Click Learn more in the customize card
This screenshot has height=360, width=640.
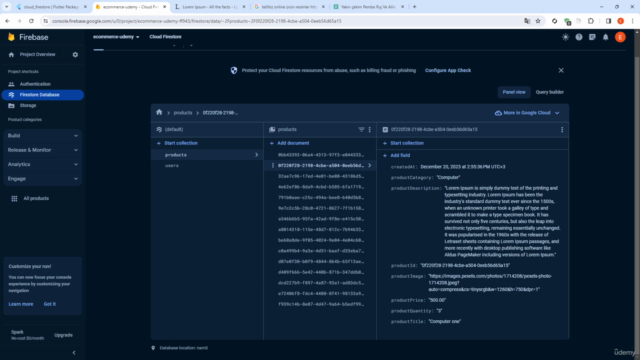[21, 304]
